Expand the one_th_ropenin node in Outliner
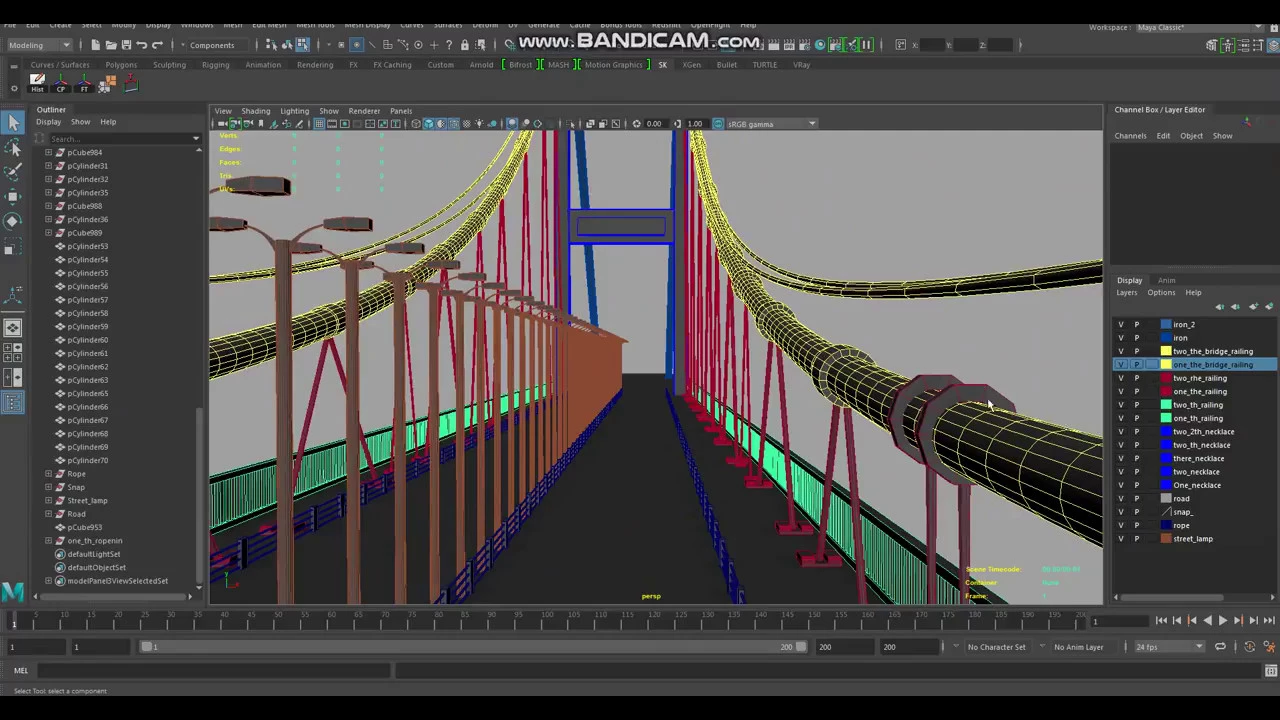 48,541
